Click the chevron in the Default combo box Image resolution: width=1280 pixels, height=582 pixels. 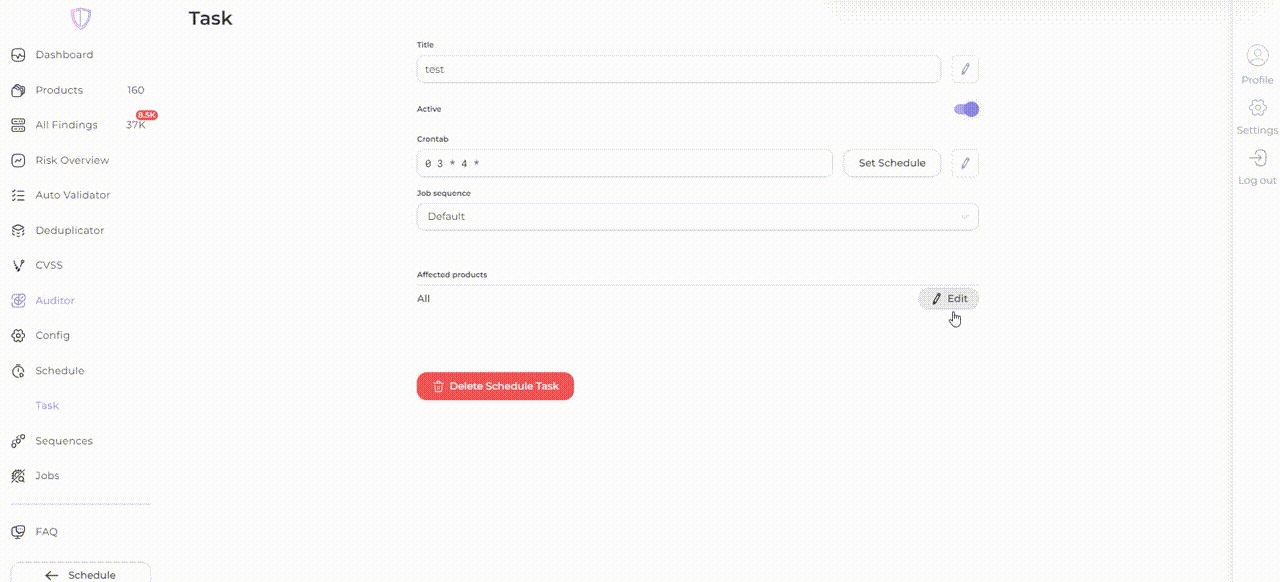click(964, 216)
